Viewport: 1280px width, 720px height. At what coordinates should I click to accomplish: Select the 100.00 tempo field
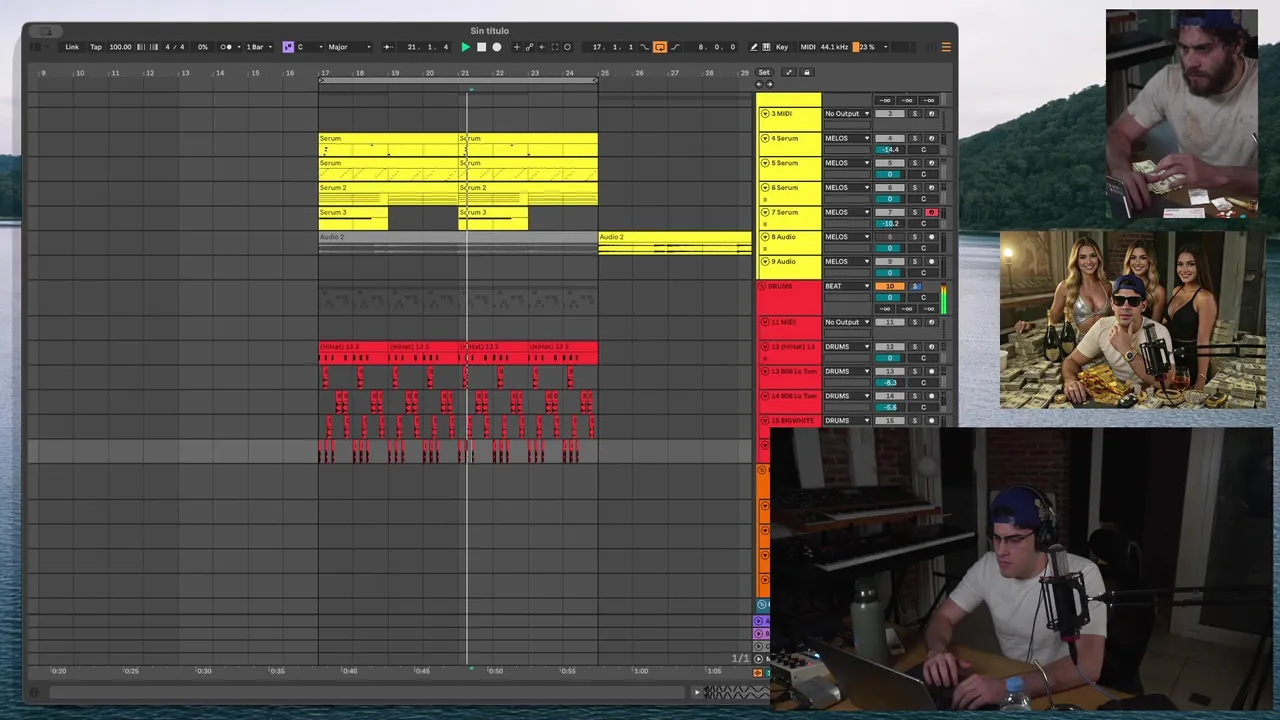[x=120, y=47]
